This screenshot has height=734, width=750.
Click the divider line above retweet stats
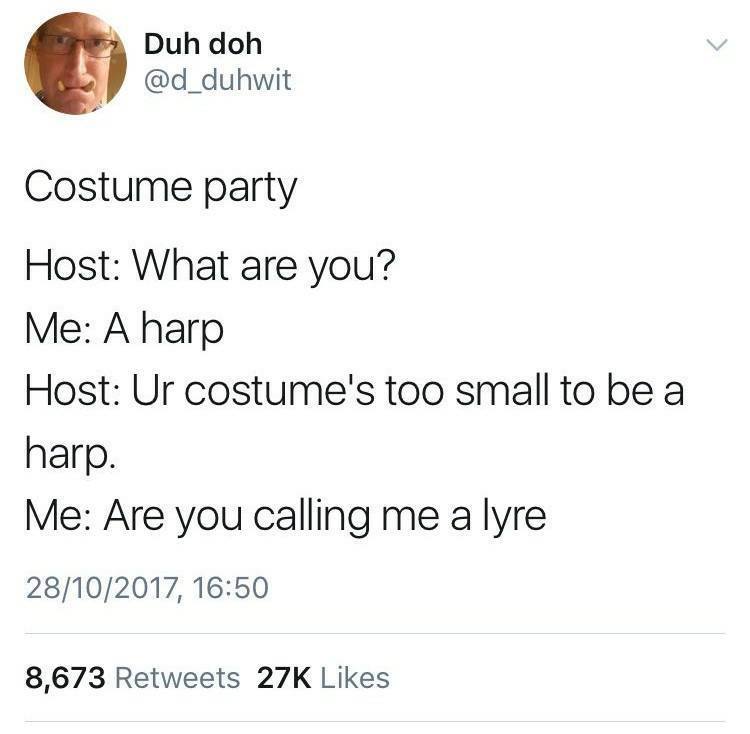tap(375, 635)
